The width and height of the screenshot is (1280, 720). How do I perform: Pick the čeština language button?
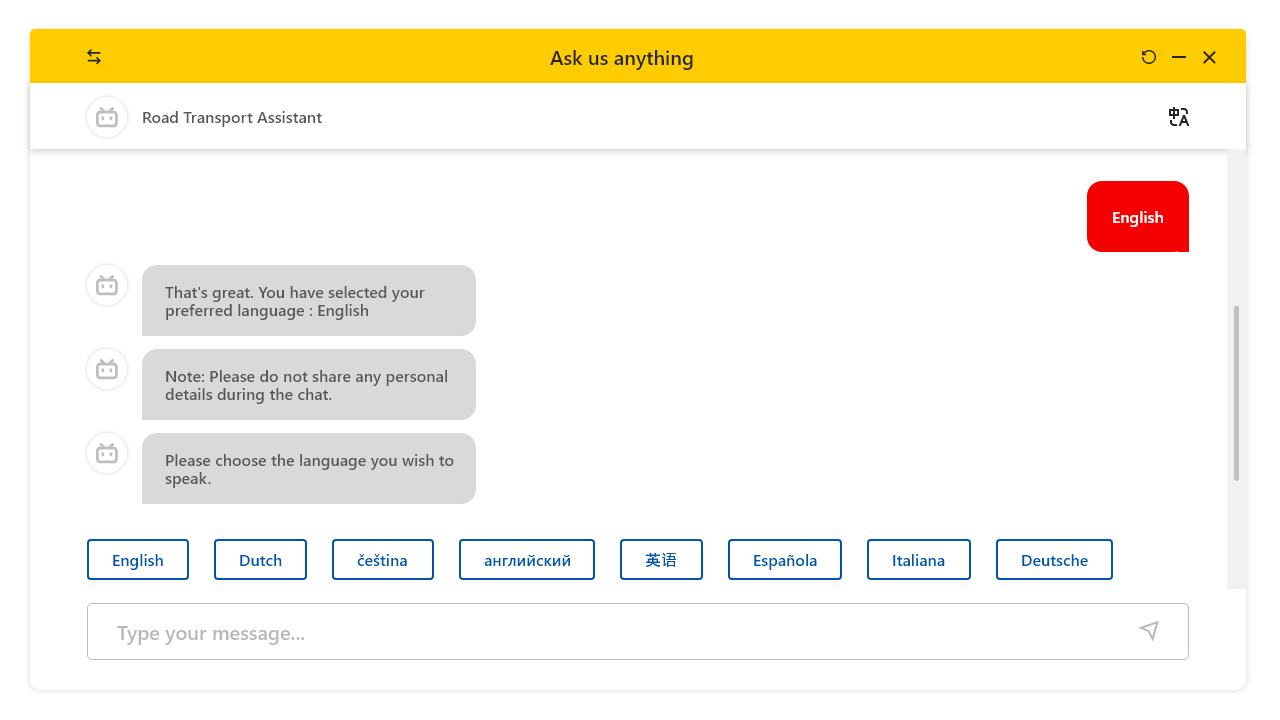point(383,560)
